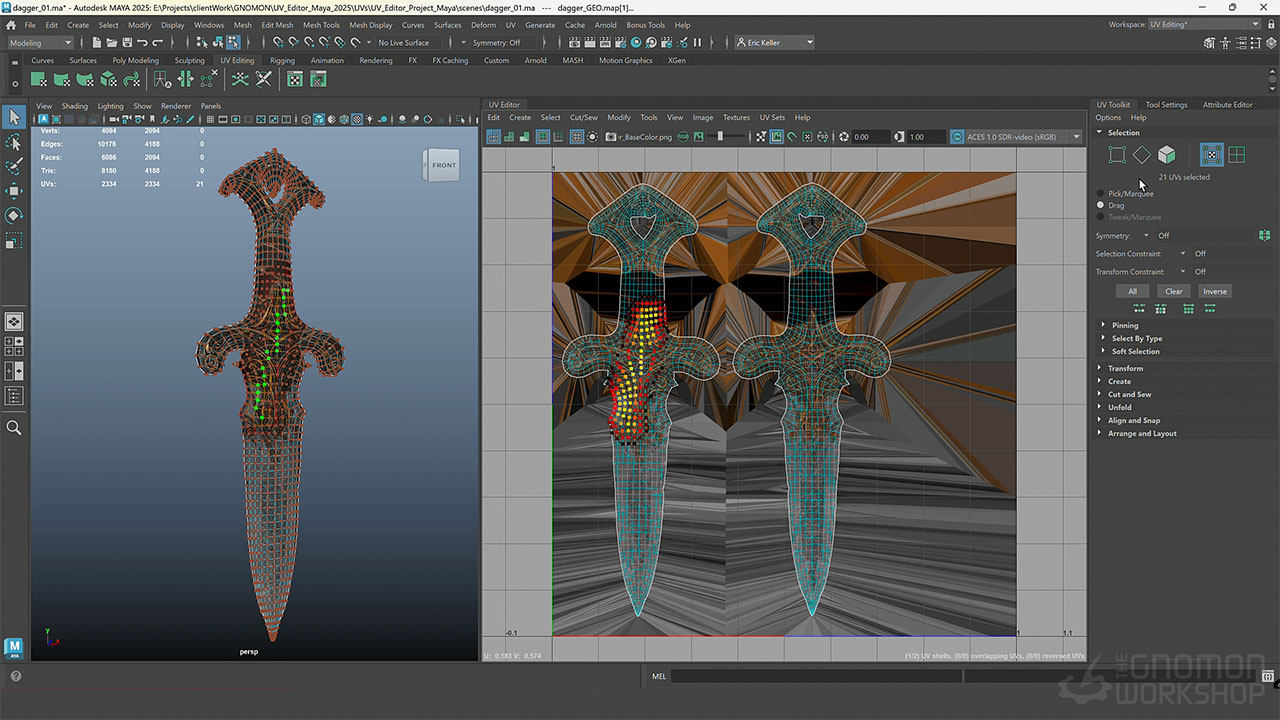Open the Modeling menu set dropdown
This screenshot has width=1280, height=720.
pyautogui.click(x=41, y=43)
